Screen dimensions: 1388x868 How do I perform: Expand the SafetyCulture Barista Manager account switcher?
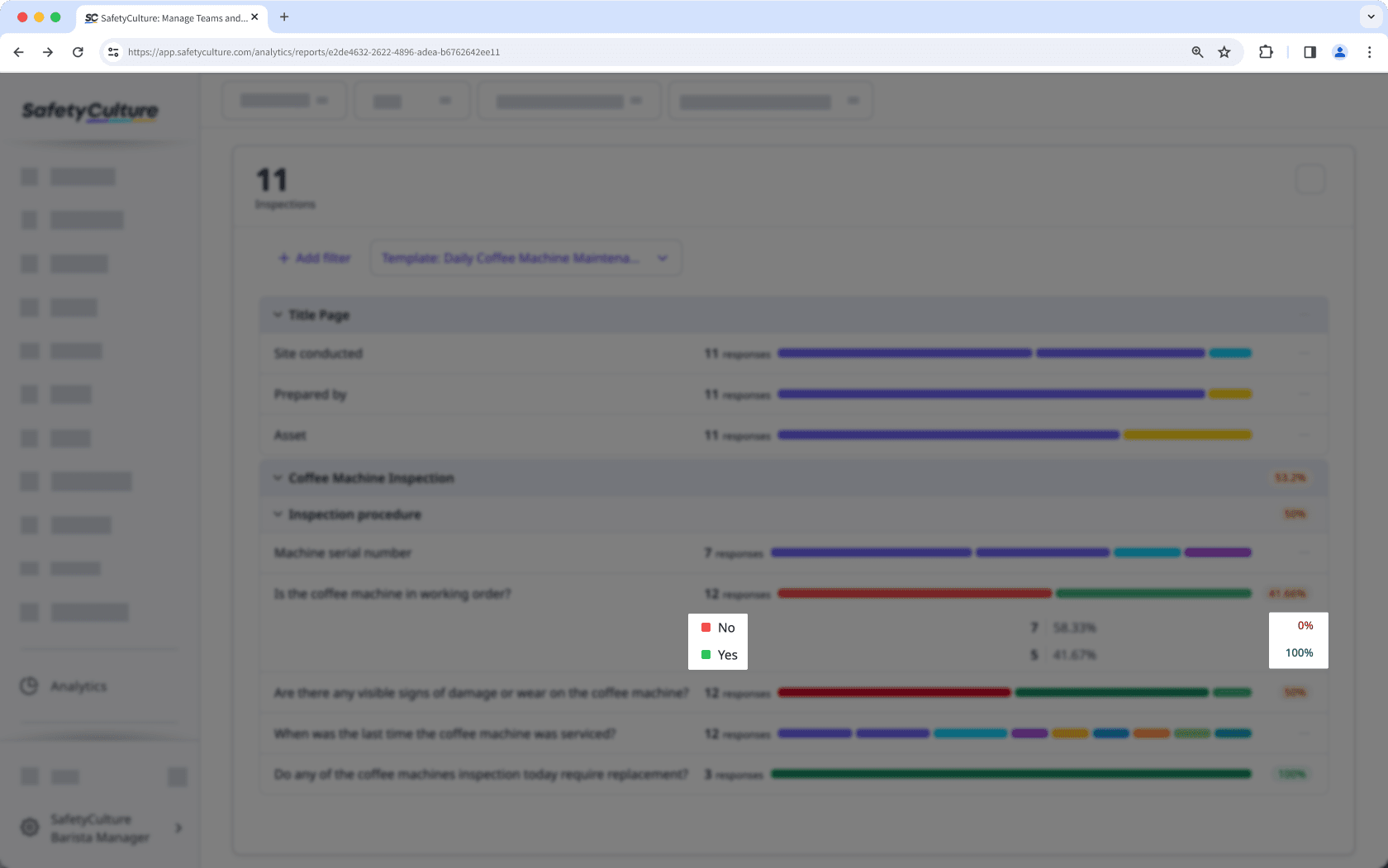click(x=178, y=828)
